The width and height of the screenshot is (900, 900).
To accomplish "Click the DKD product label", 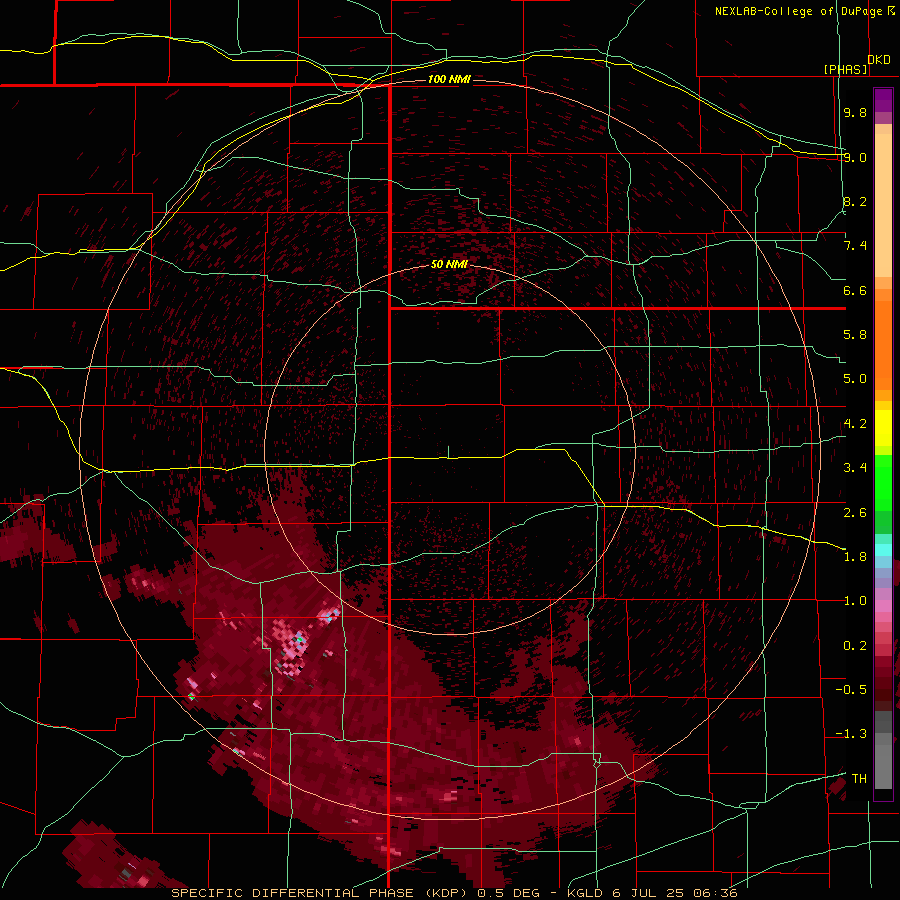I will 879,60.
